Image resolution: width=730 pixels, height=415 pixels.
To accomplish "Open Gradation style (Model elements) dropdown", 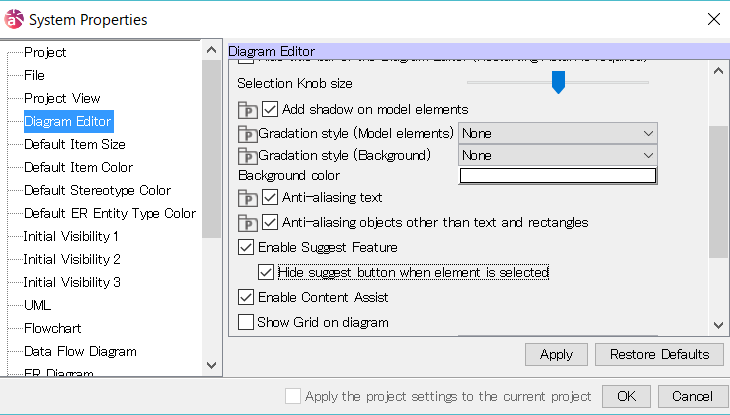I will (x=557, y=133).
